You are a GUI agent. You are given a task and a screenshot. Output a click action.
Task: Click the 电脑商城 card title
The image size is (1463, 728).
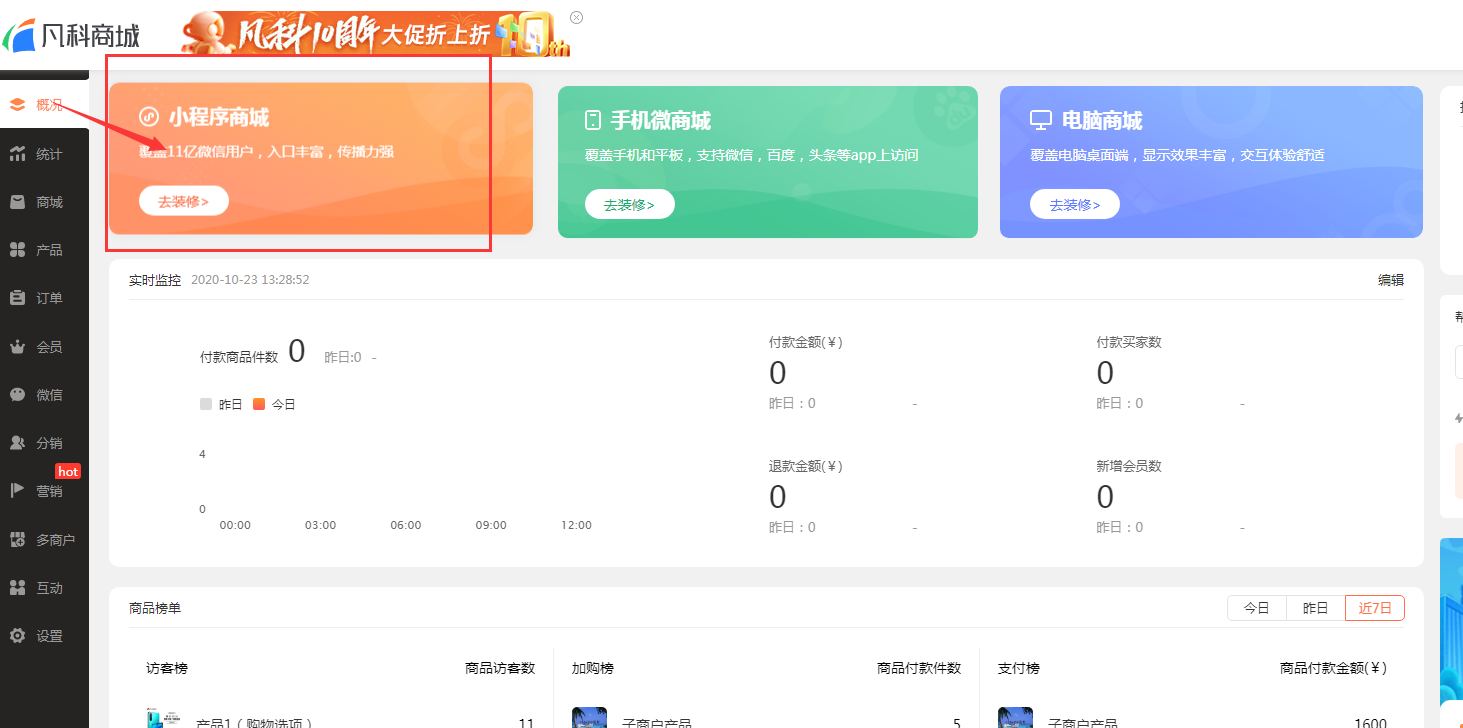(x=1102, y=120)
